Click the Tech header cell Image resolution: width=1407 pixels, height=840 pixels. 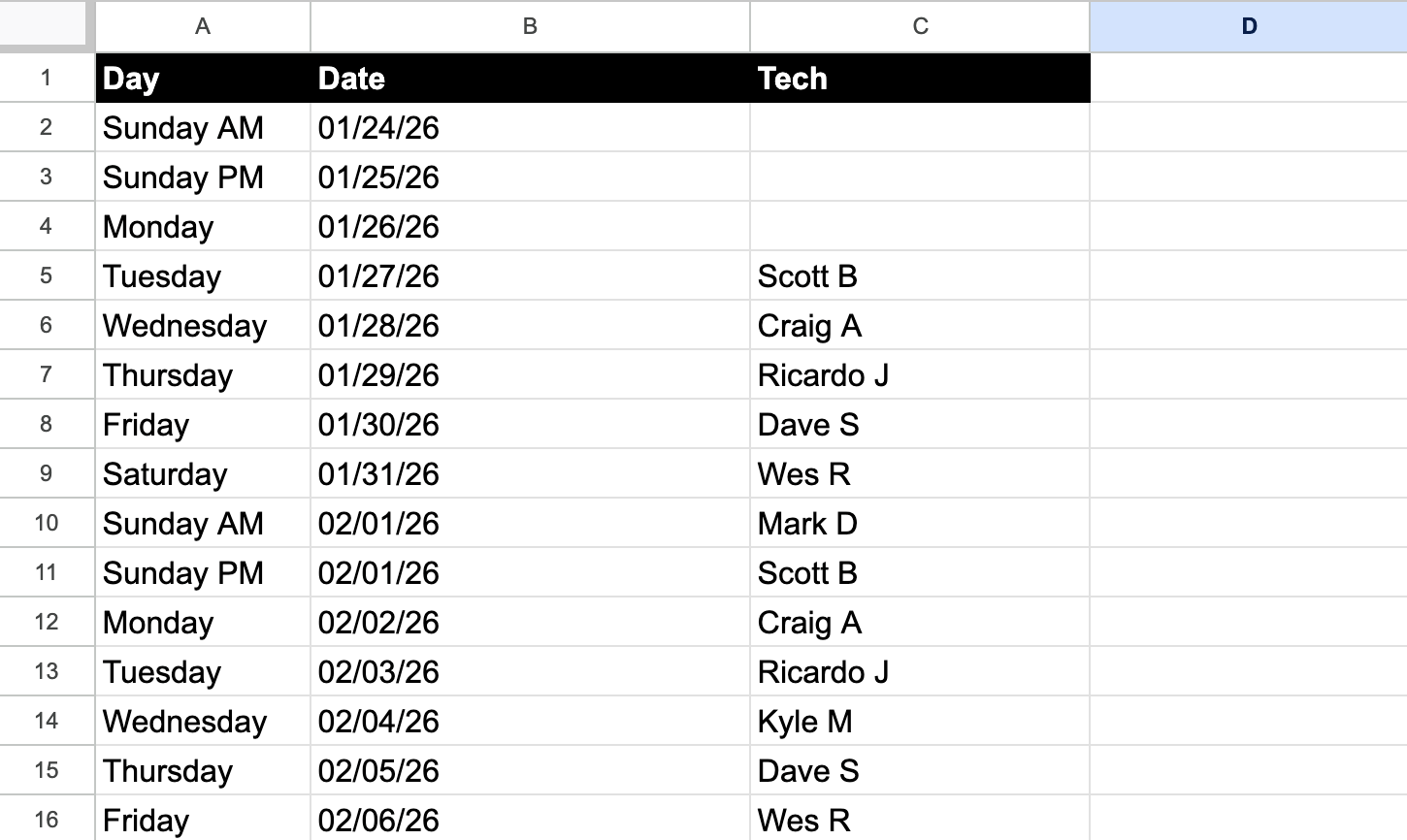918,78
